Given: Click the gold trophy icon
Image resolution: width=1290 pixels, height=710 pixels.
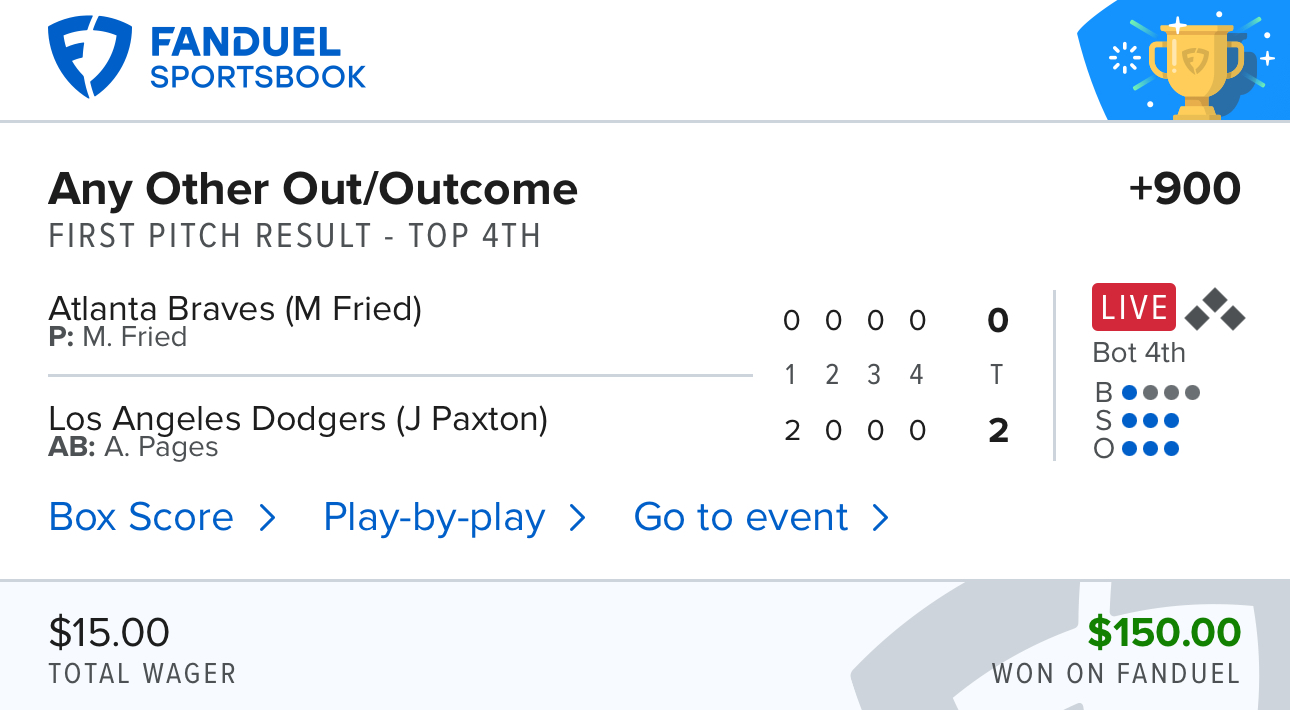Looking at the screenshot, I should point(1196,65).
